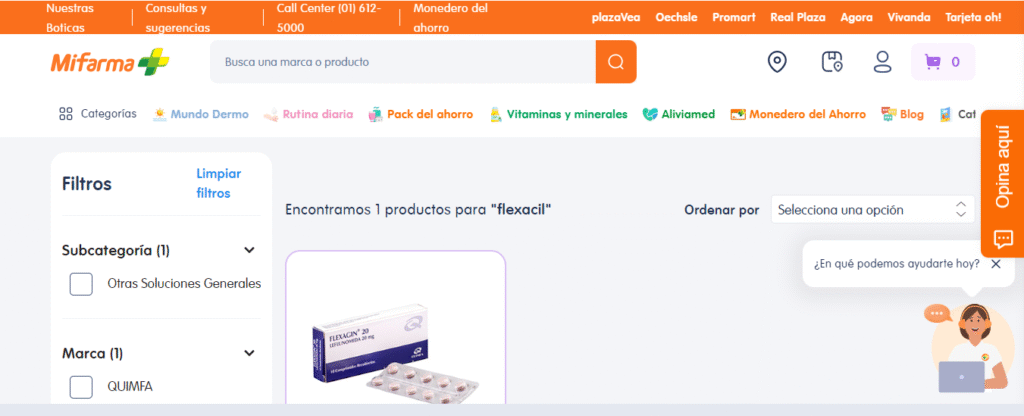
Task: Open the Vitaminas y minerales menu
Action: 558,114
